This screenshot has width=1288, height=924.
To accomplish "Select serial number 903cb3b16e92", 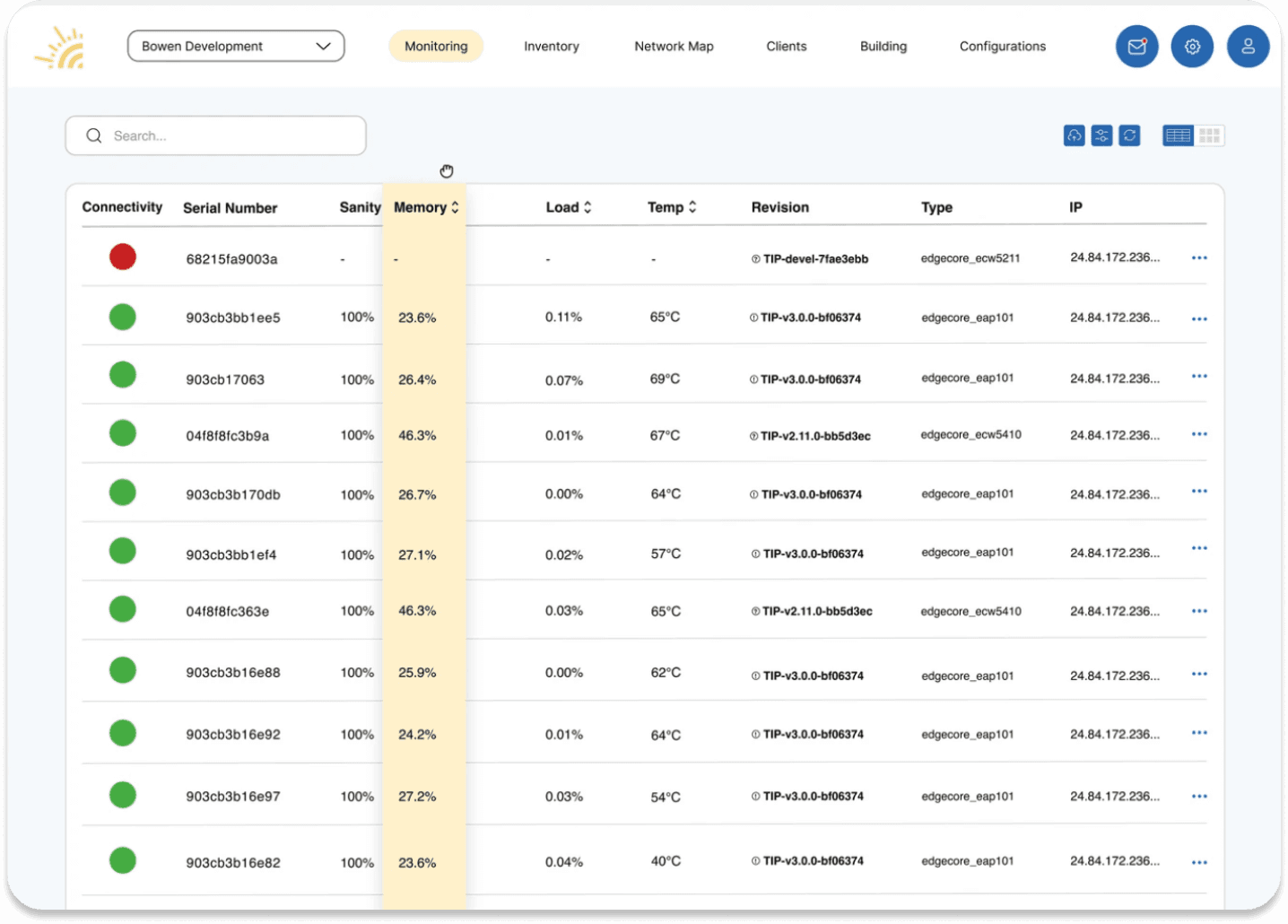I will 233,735.
